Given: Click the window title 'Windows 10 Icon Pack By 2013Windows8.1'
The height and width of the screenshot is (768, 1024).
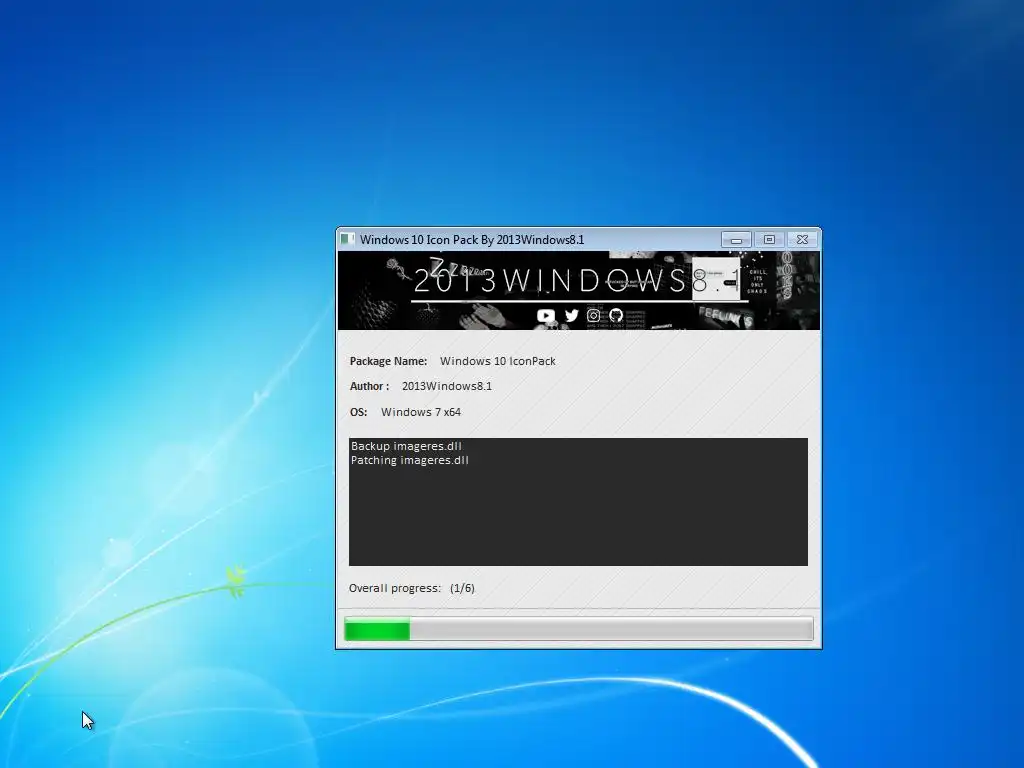Looking at the screenshot, I should point(472,240).
